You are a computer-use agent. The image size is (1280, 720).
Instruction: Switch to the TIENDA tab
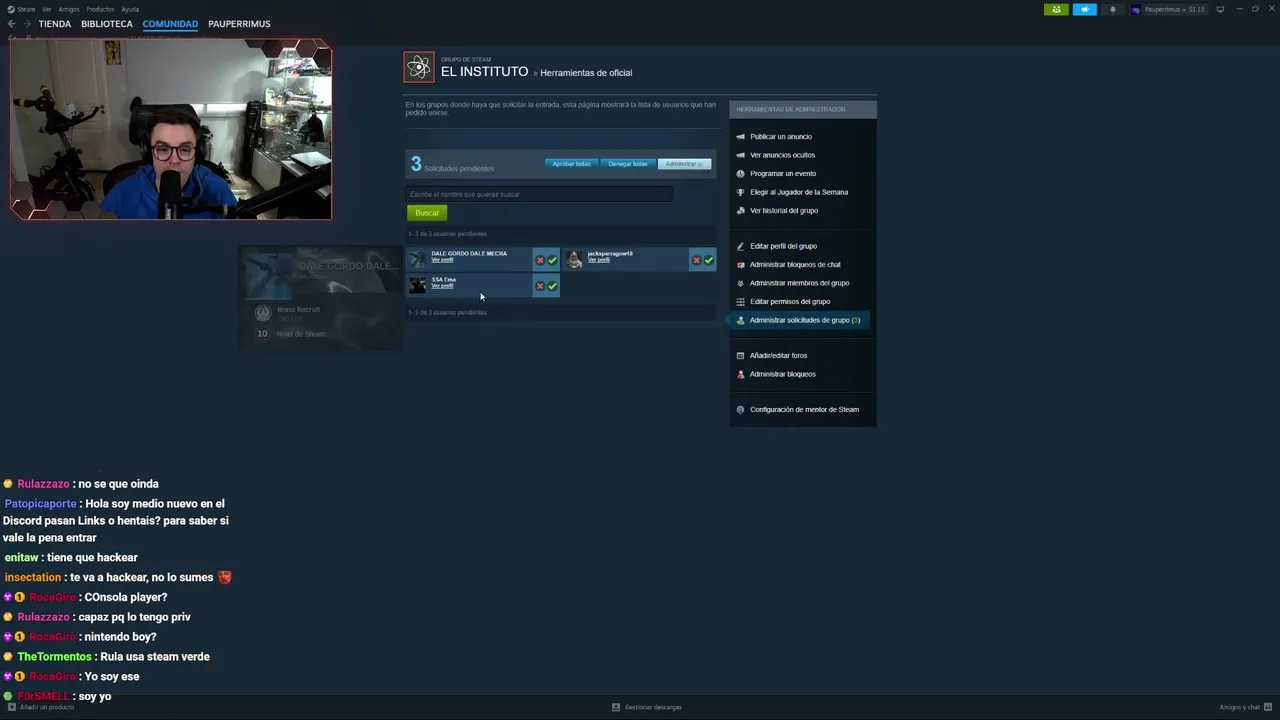[x=55, y=24]
